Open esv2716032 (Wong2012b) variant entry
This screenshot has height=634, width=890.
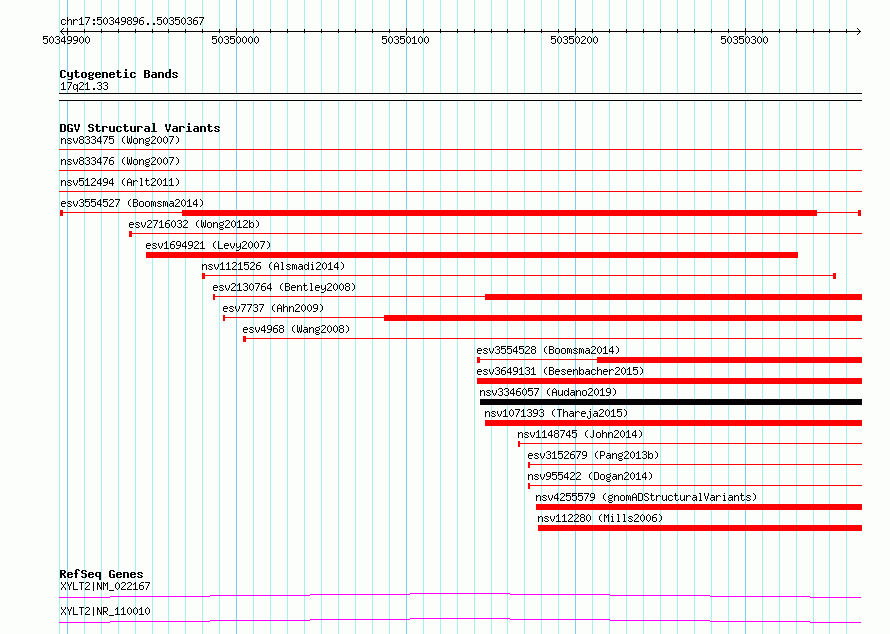point(194,224)
